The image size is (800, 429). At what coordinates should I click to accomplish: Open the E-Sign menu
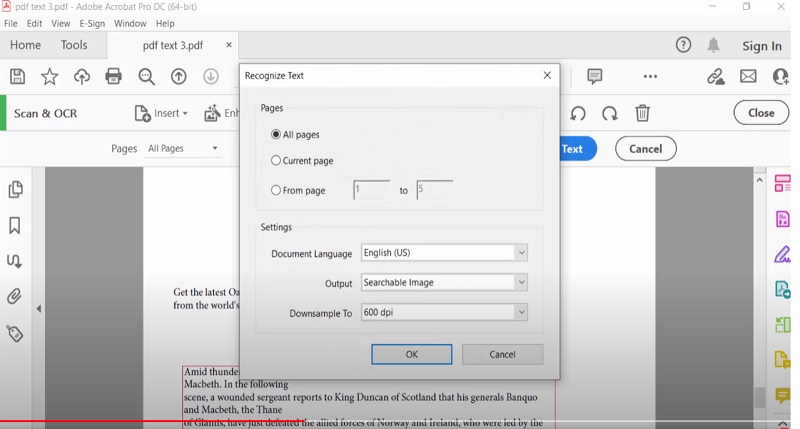[x=92, y=23]
